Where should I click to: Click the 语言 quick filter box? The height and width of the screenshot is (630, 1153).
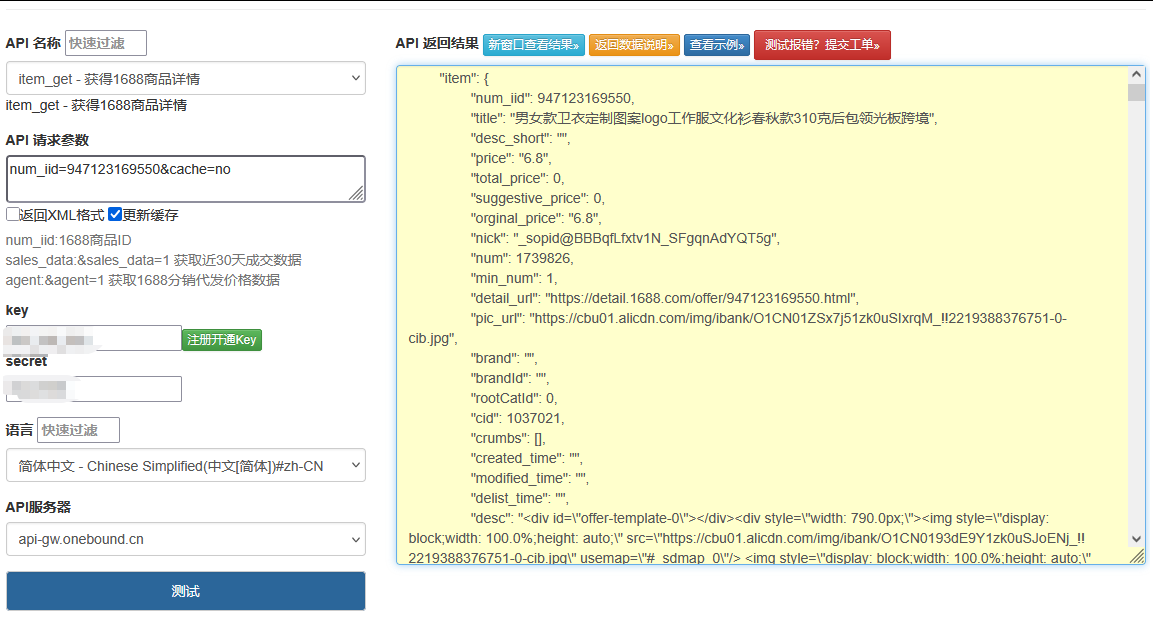point(78,430)
